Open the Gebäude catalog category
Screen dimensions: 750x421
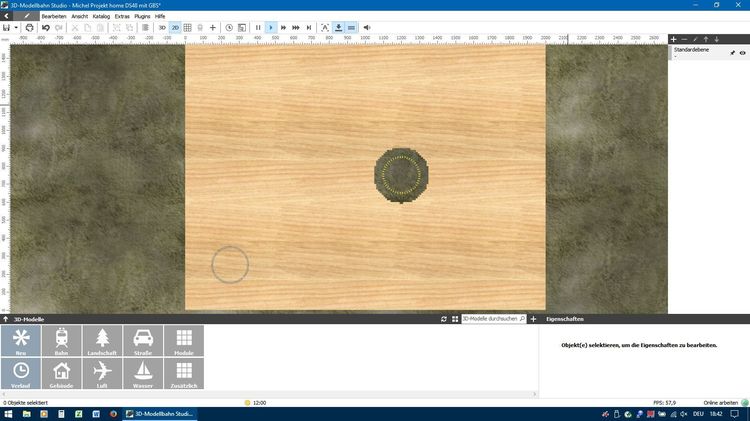(x=61, y=373)
